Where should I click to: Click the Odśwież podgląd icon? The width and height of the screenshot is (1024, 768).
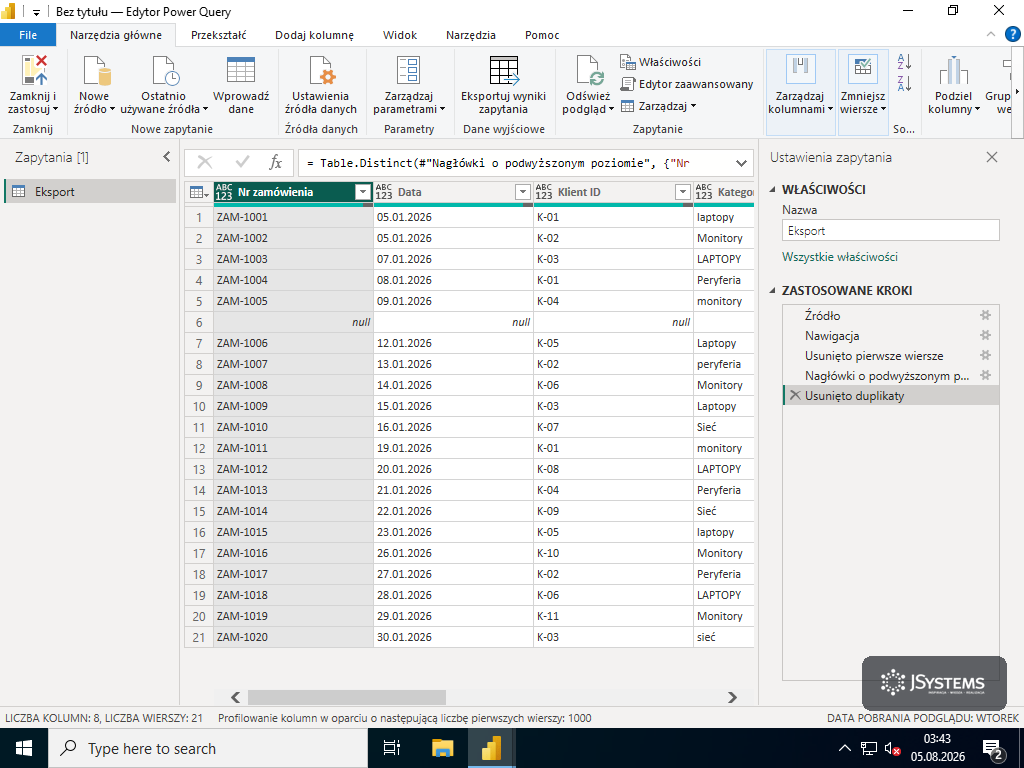click(590, 71)
